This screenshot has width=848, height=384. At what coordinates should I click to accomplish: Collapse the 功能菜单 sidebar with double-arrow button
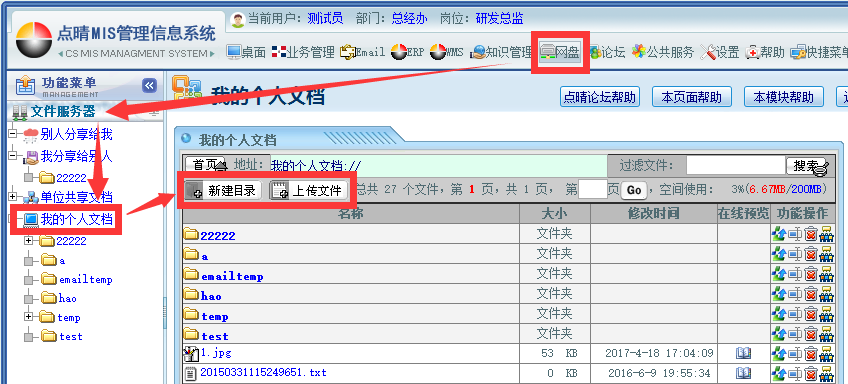tap(150, 85)
